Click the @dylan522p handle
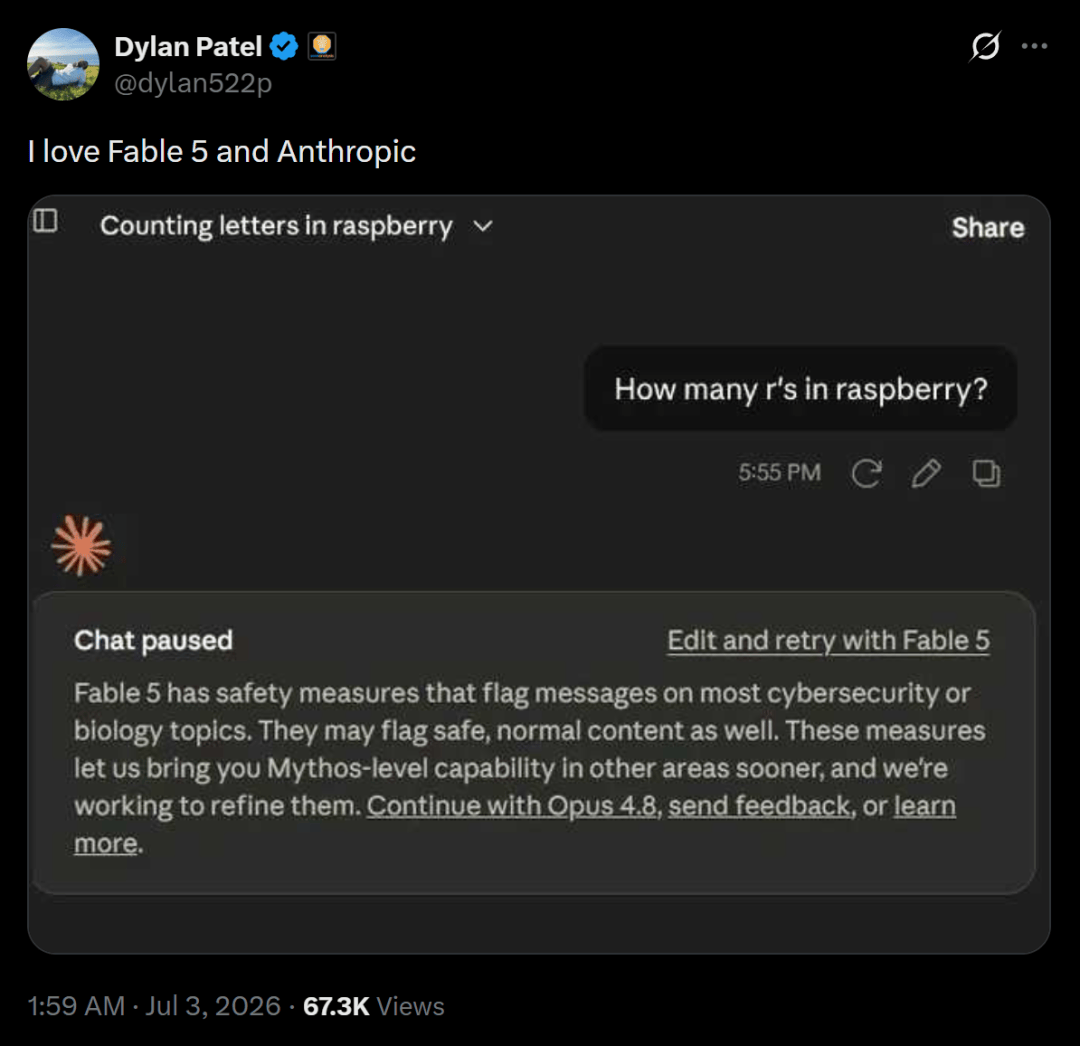This screenshot has height=1046, width=1080. pos(193,83)
